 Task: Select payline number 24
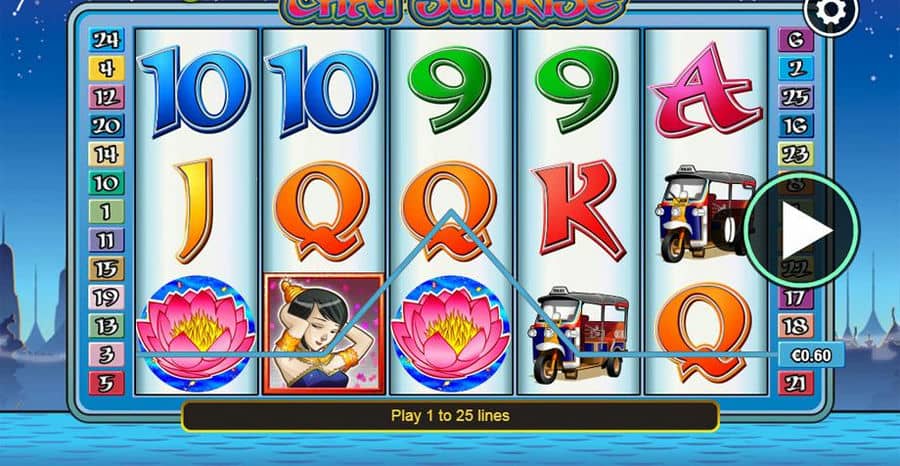pyautogui.click(x=106, y=40)
